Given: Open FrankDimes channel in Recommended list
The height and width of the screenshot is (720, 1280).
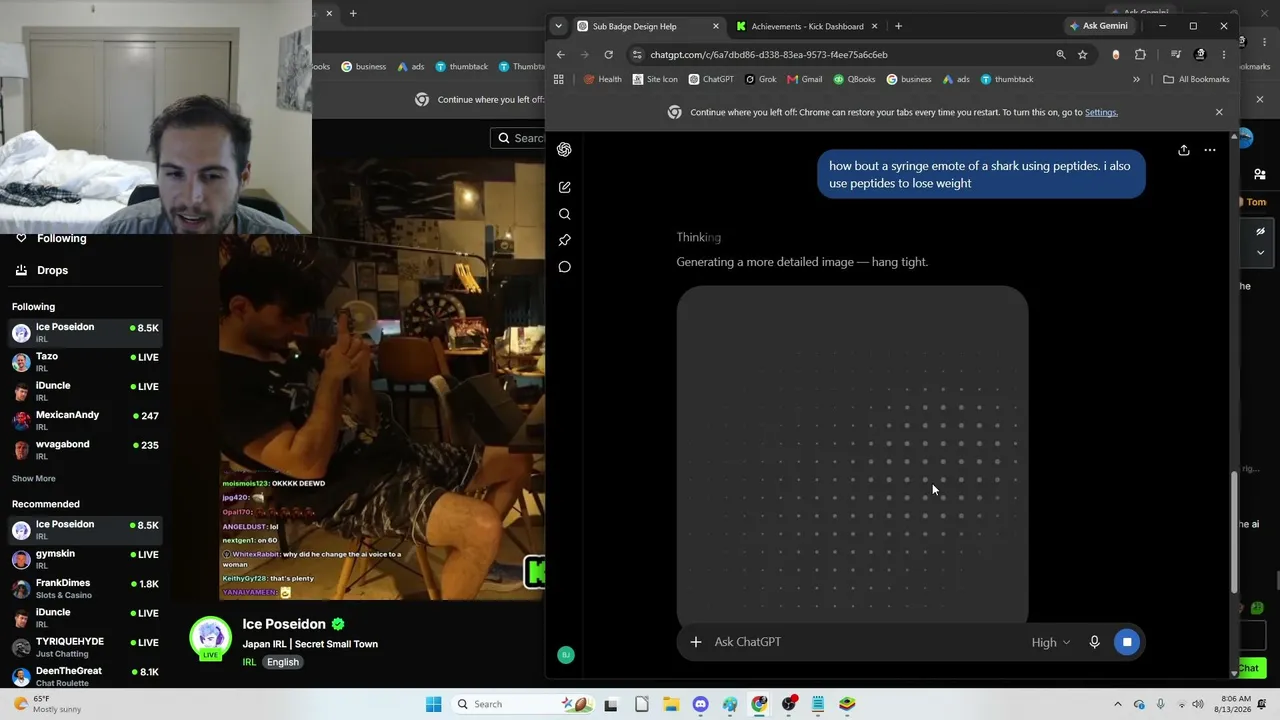Looking at the screenshot, I should 85,588.
